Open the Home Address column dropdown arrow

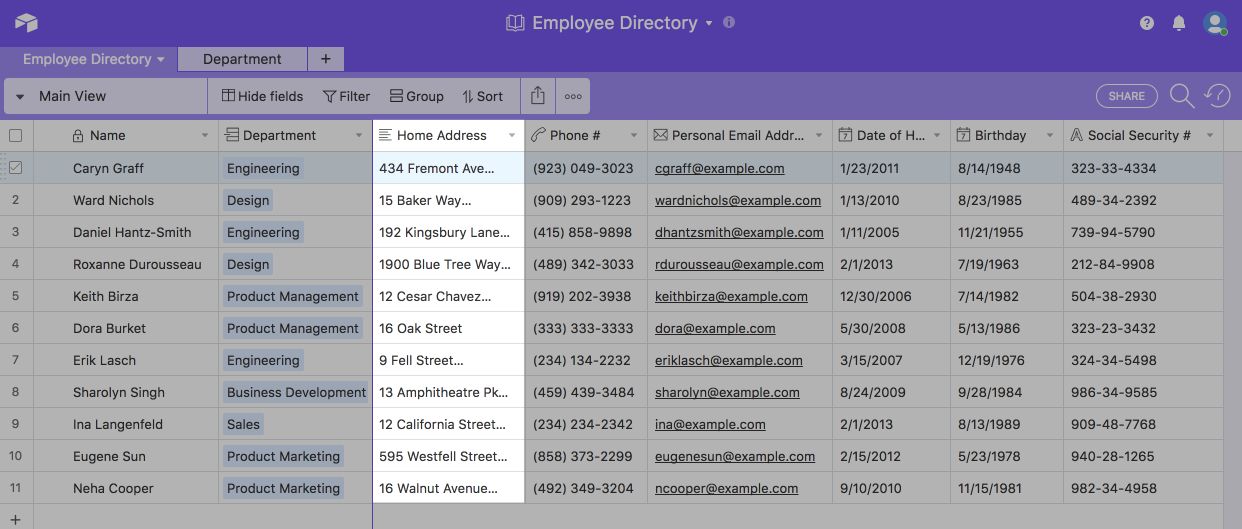tap(512, 135)
